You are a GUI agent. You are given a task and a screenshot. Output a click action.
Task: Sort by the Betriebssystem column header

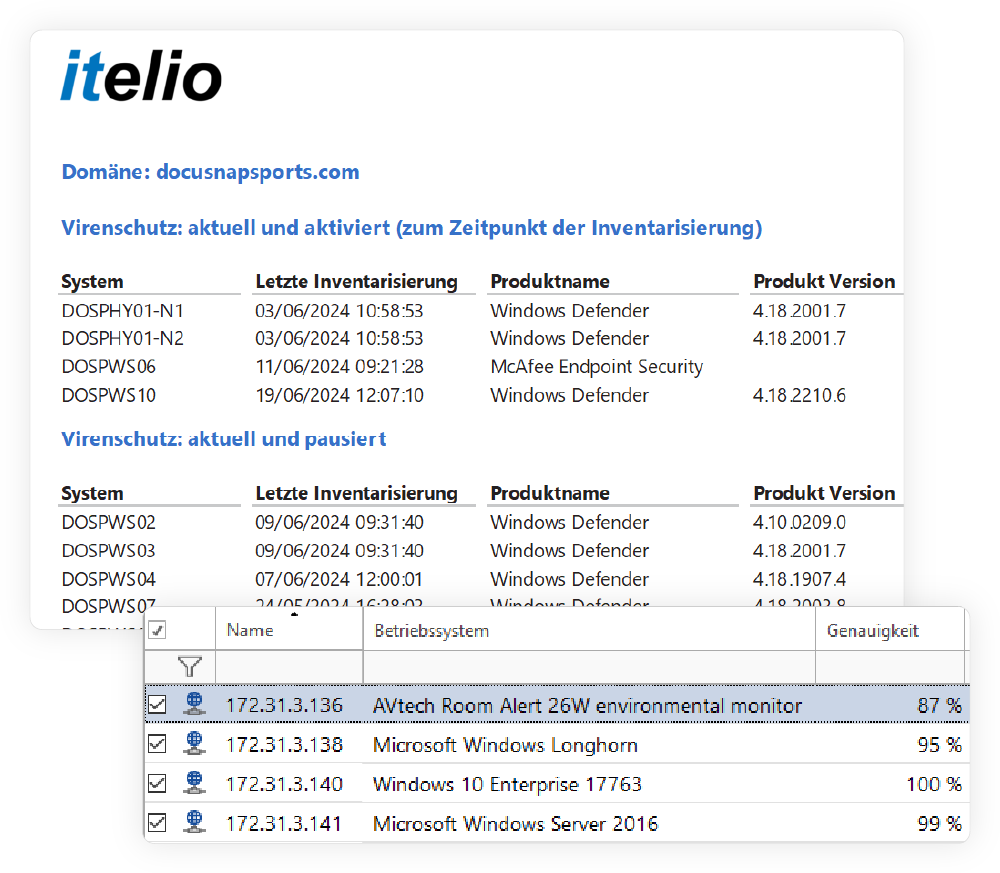(589, 629)
